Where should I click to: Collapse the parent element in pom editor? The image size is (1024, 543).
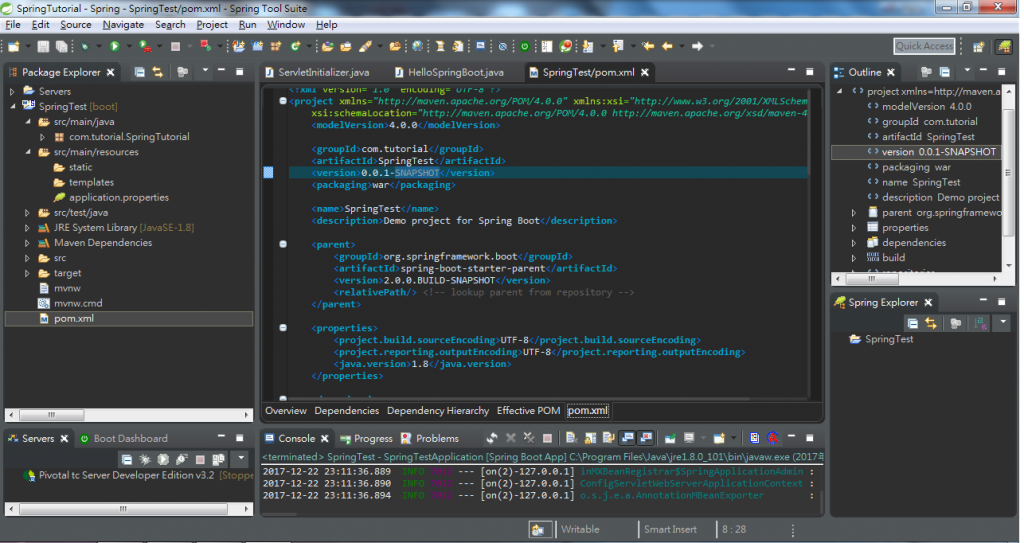click(283, 244)
